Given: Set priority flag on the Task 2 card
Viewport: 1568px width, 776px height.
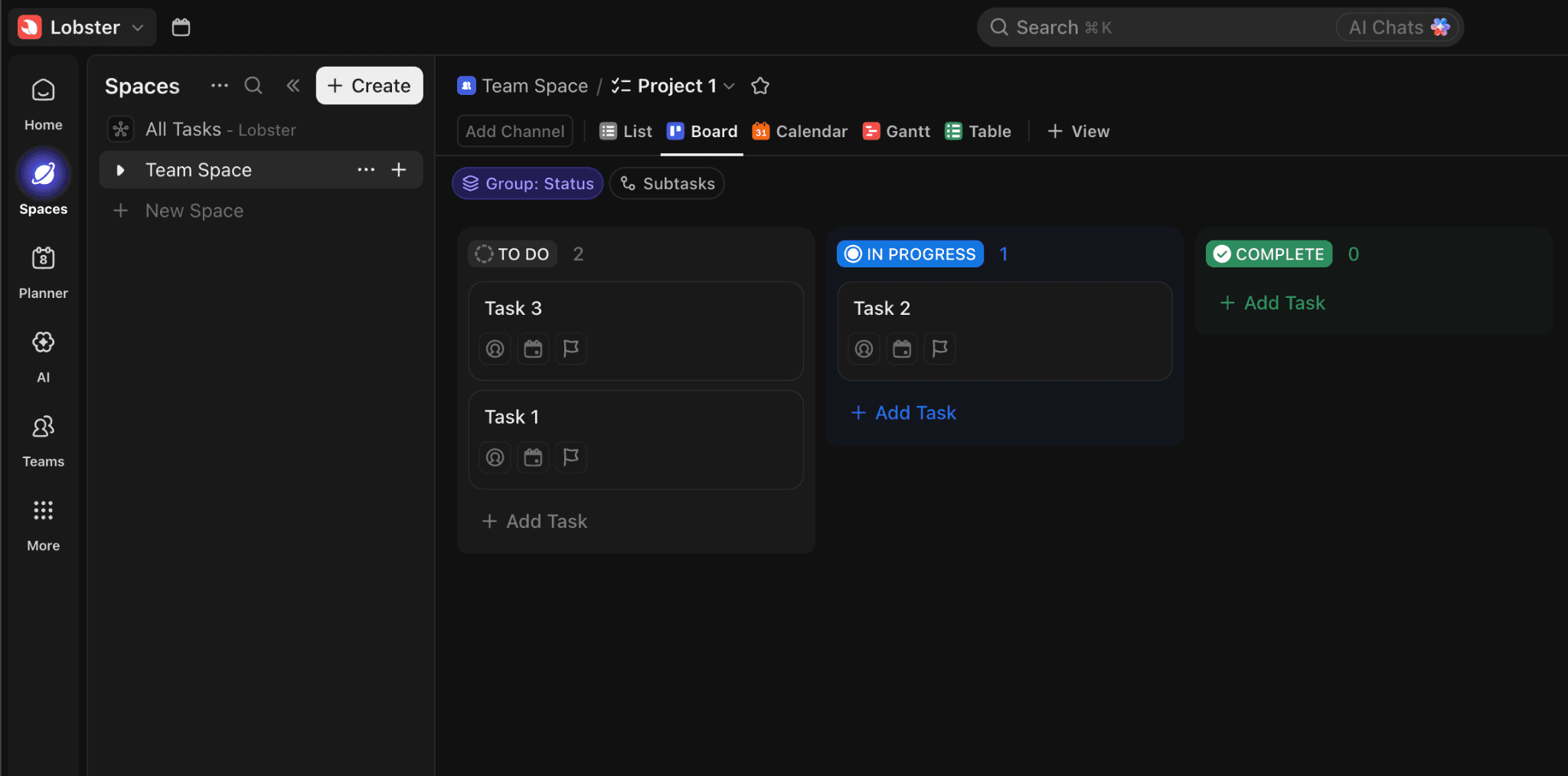Looking at the screenshot, I should point(940,349).
